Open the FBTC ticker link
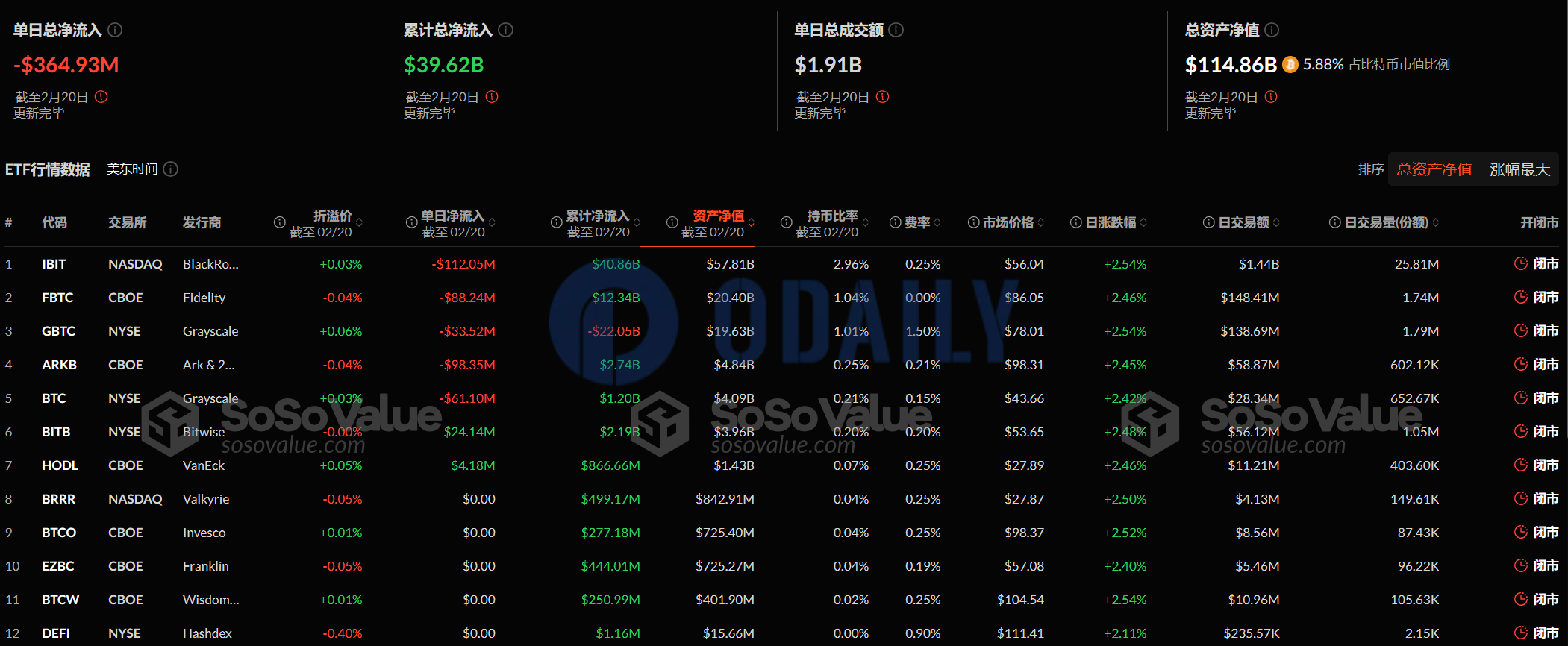Screen dimensions: 1568x646 57,298
